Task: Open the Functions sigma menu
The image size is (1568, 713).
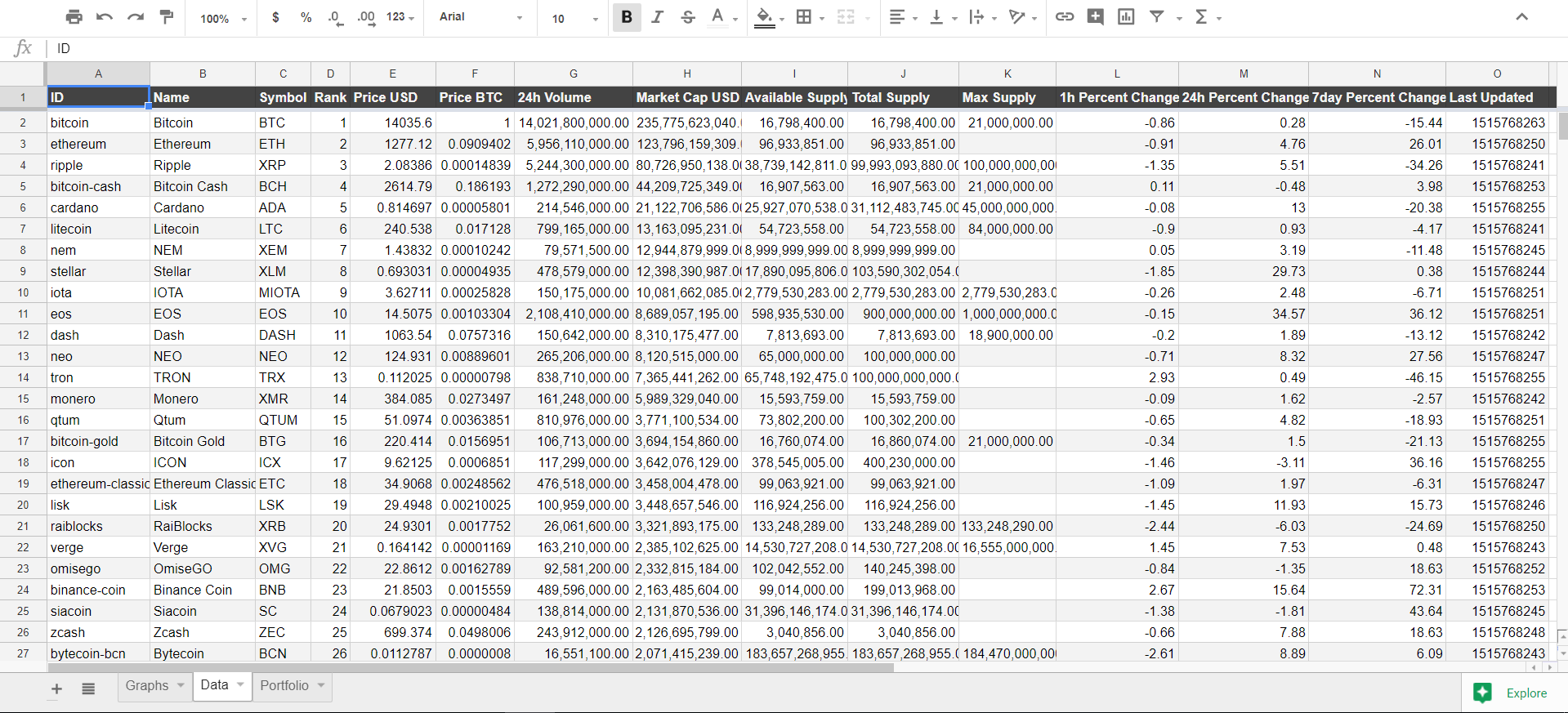Action: pos(1202,17)
